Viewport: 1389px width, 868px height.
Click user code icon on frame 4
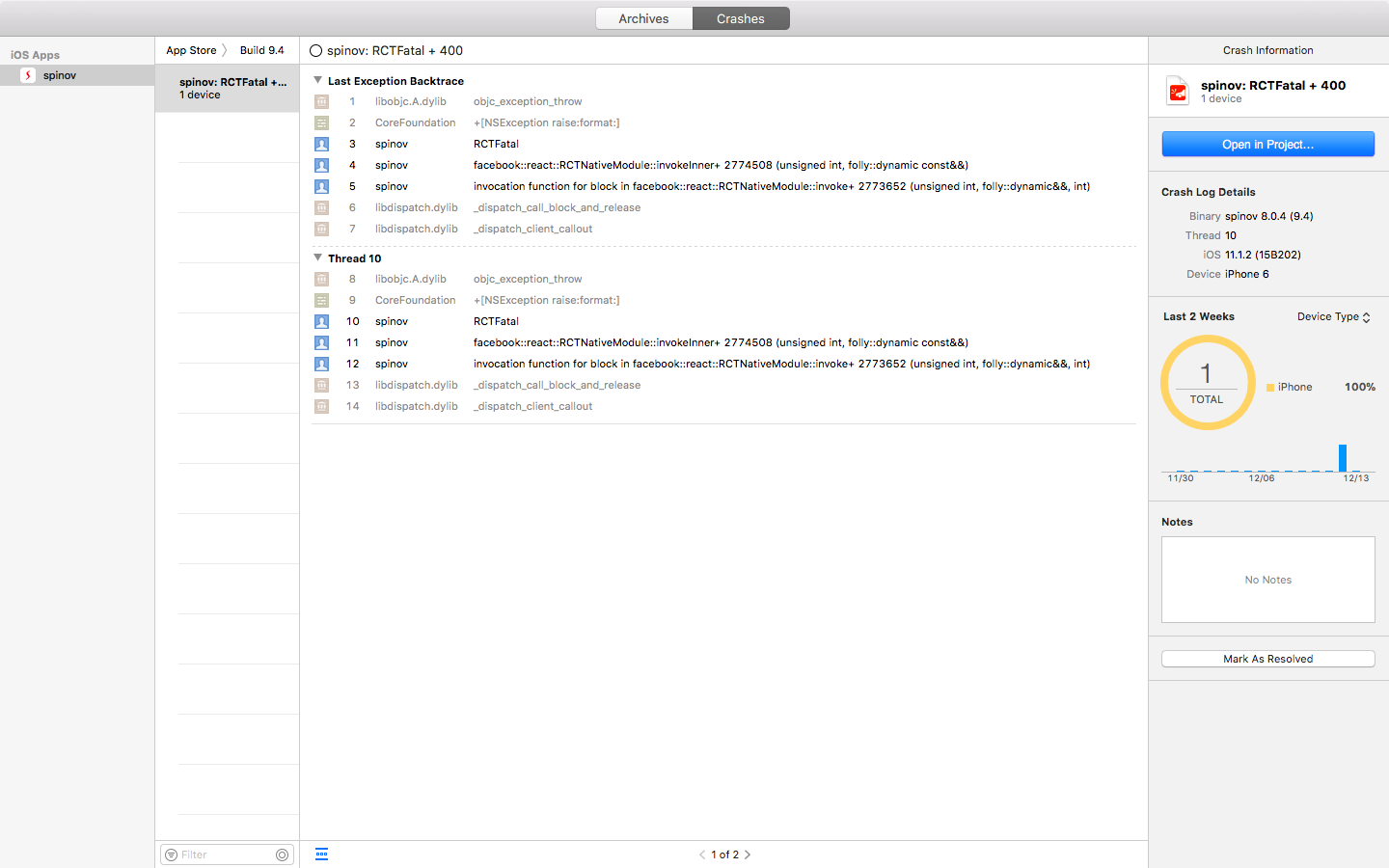[x=322, y=165]
